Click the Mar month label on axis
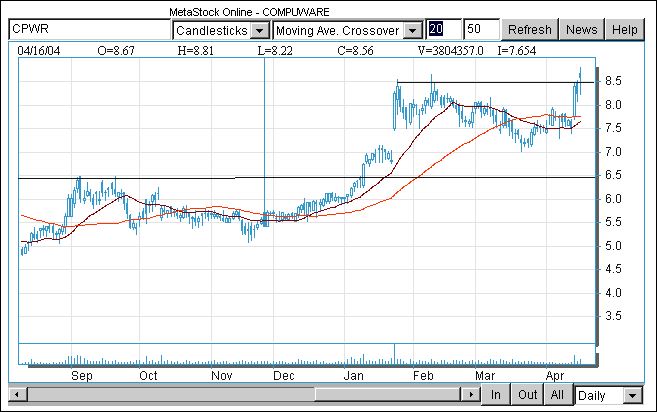This screenshot has height=412, width=657. 485,376
